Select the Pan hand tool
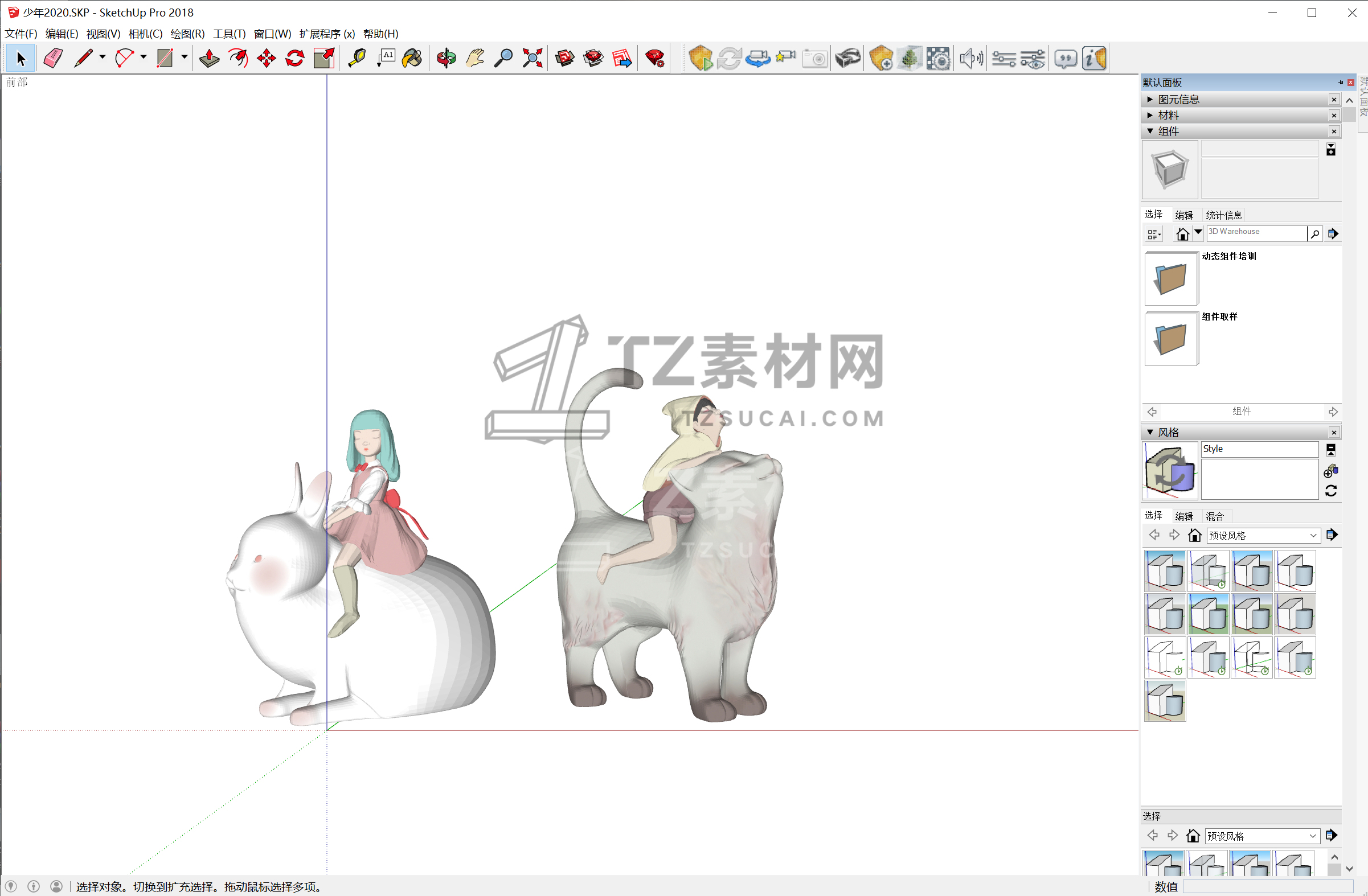The width and height of the screenshot is (1368, 896). [x=475, y=59]
